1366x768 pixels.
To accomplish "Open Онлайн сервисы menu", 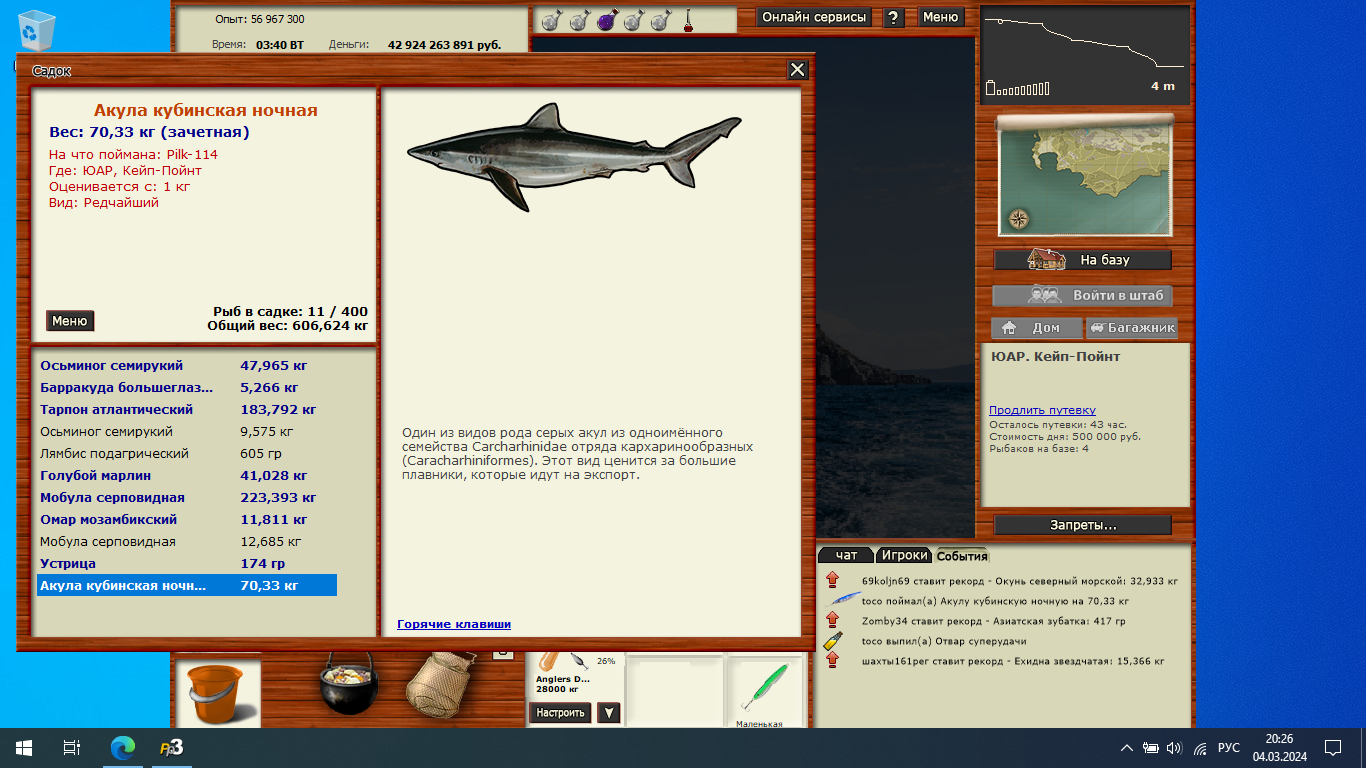I will coord(814,17).
